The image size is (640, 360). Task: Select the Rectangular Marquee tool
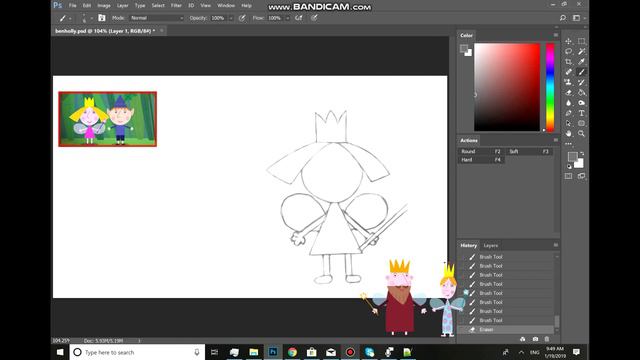(x=582, y=41)
